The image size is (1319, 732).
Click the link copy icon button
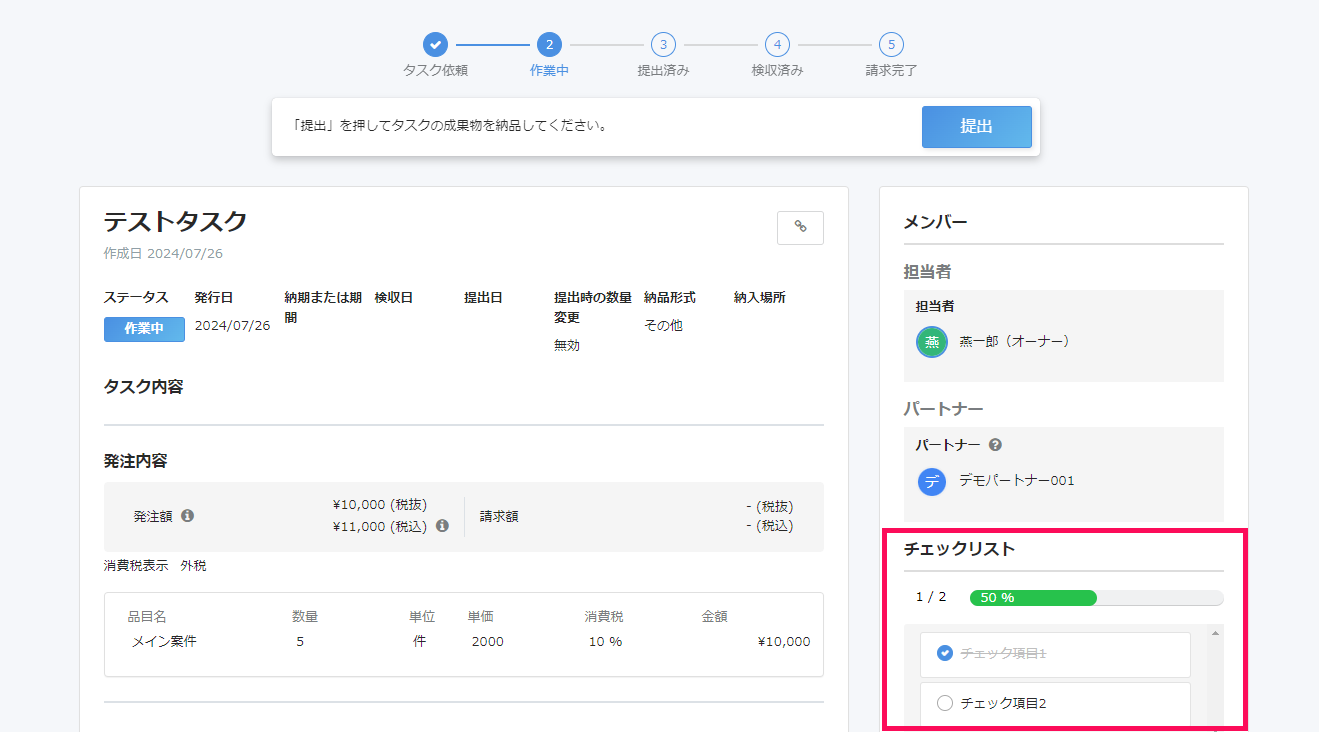800,228
